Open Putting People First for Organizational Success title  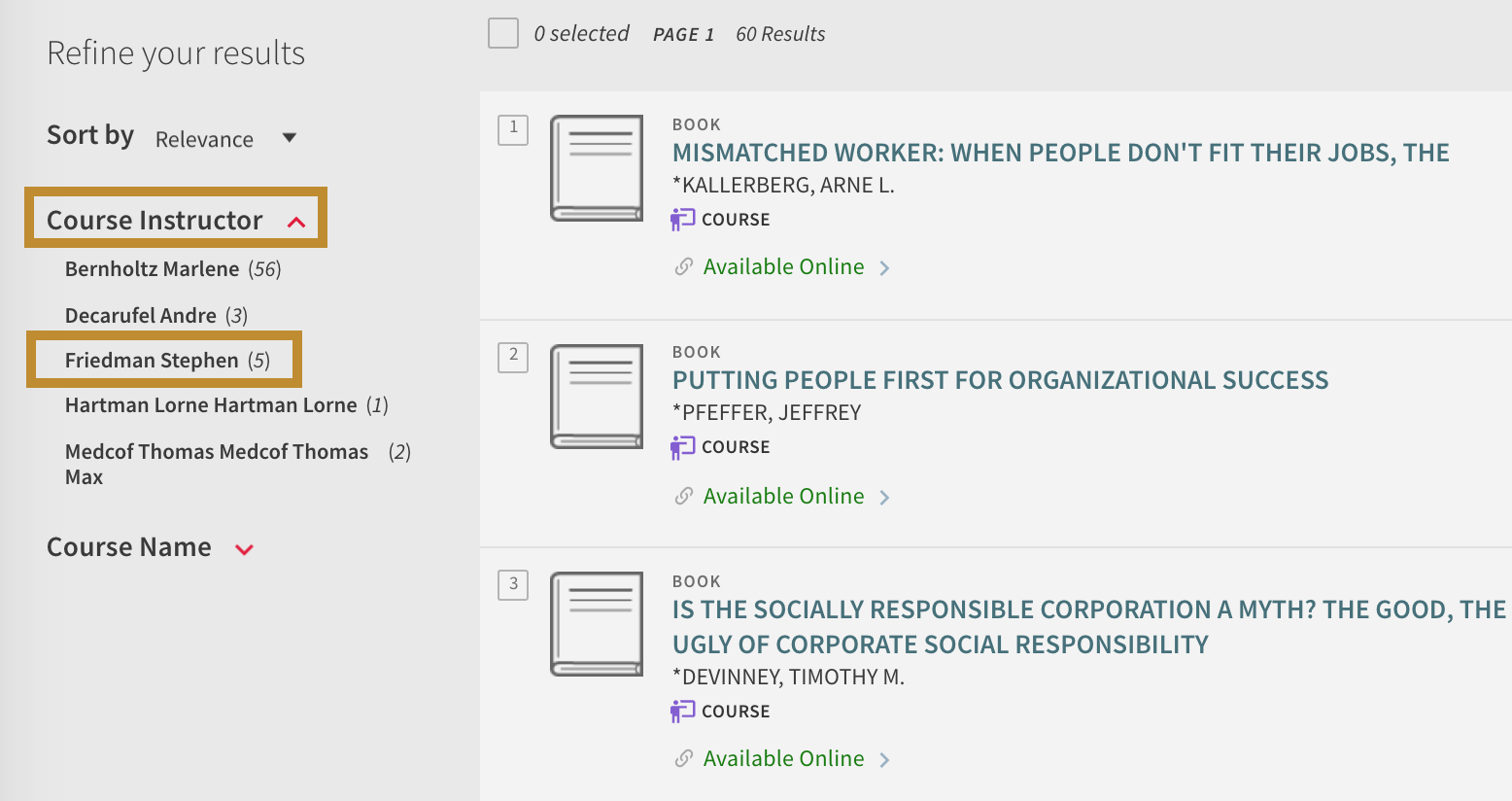click(x=1000, y=380)
